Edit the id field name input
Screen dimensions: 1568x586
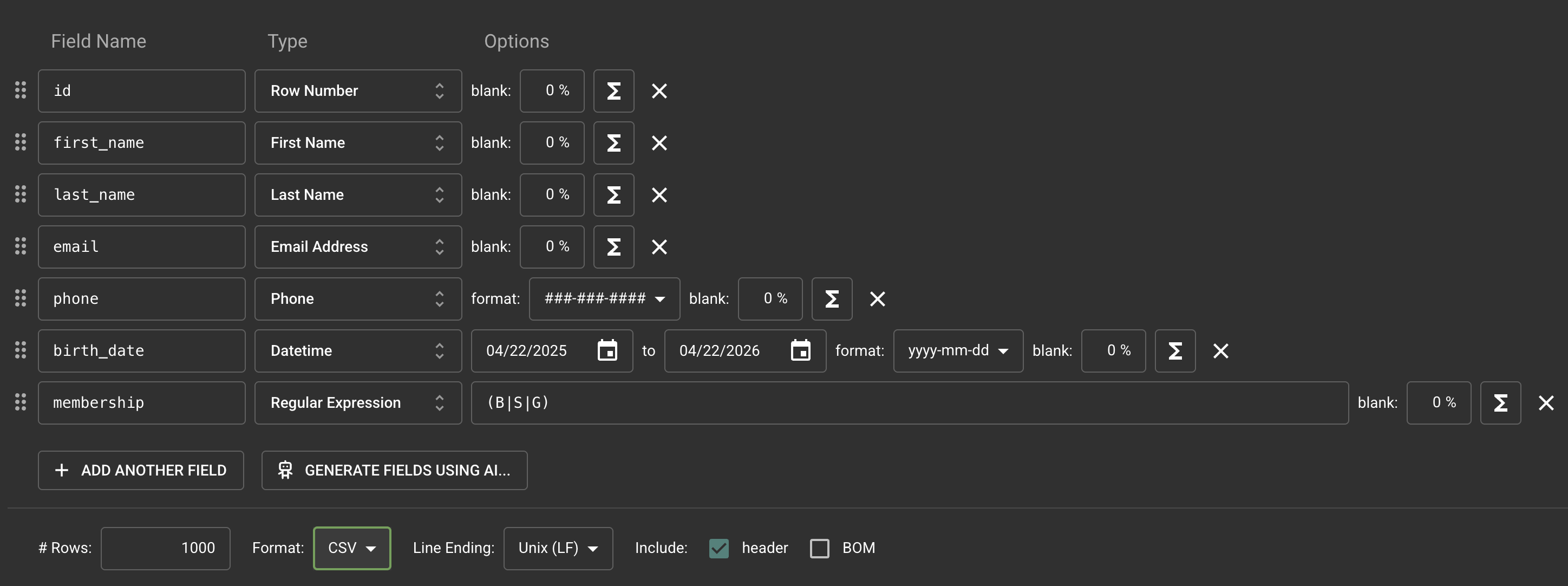141,91
